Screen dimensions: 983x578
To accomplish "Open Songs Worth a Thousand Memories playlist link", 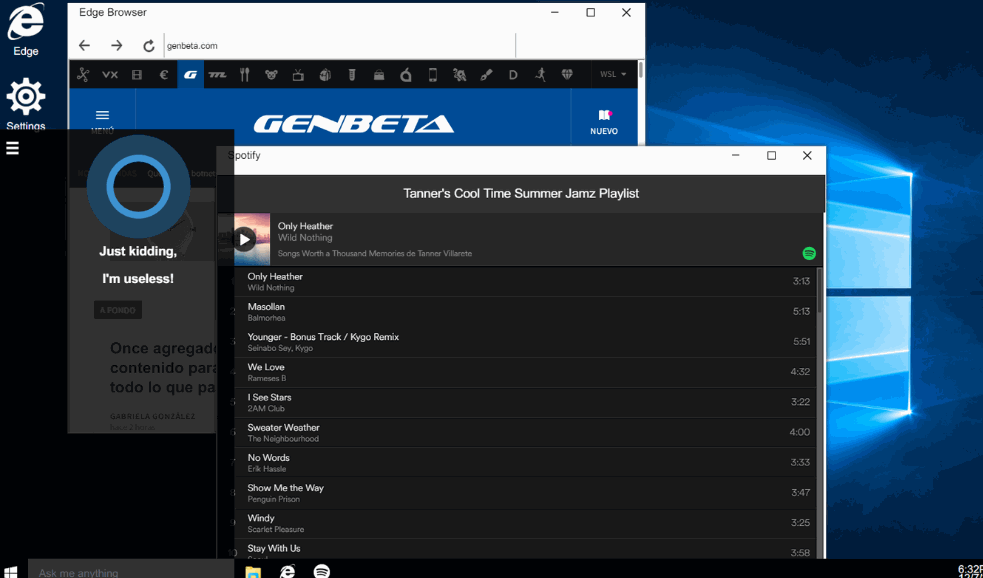I will point(374,253).
